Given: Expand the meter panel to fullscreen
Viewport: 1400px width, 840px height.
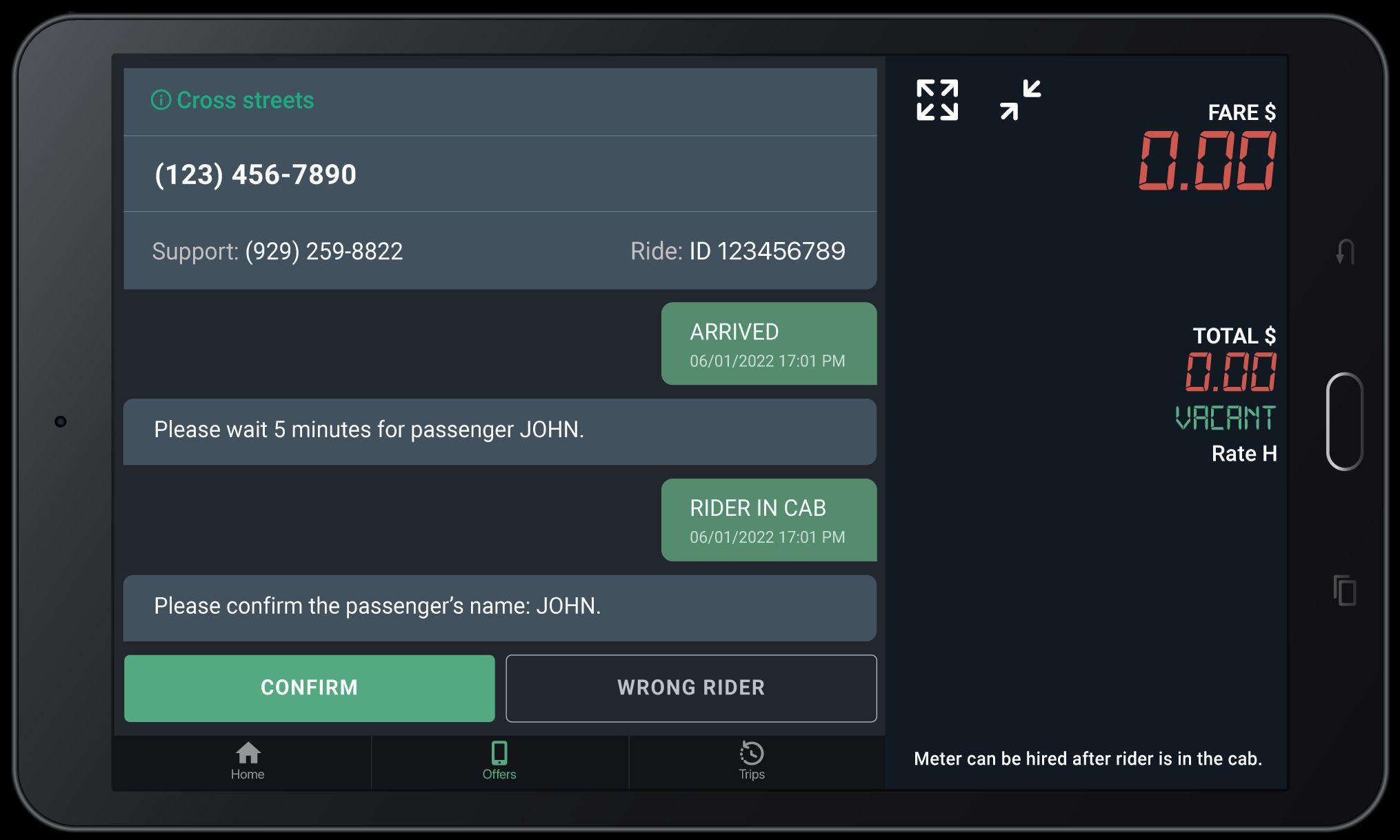Looking at the screenshot, I should click(937, 100).
